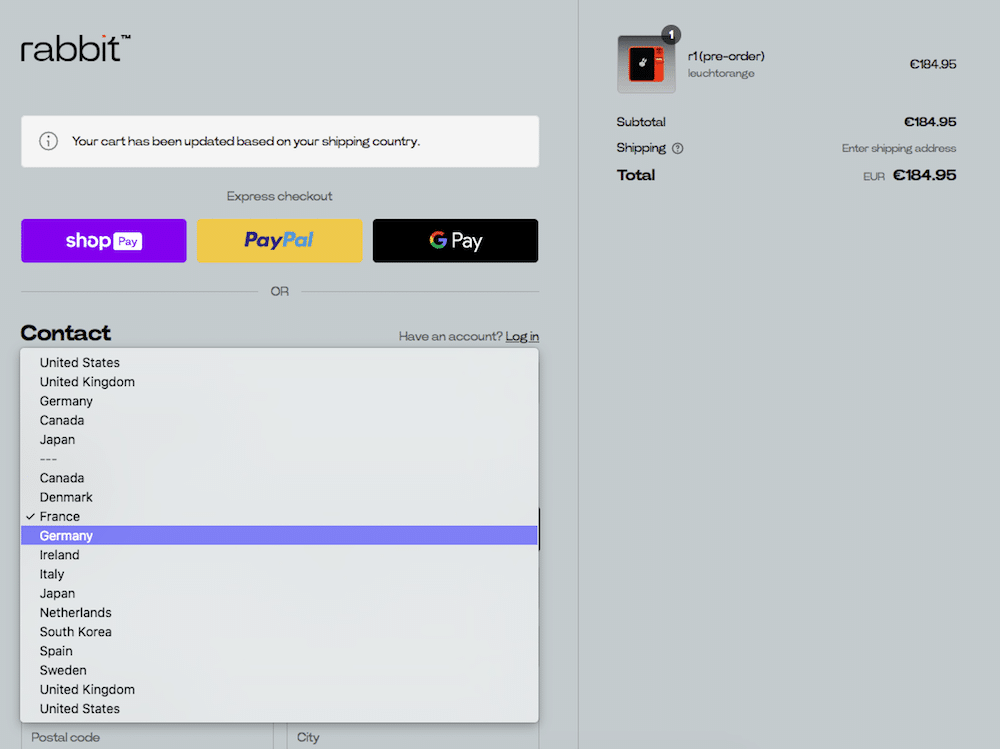Click the leuchtorange variant label
The height and width of the screenshot is (749, 1000).
721,73
